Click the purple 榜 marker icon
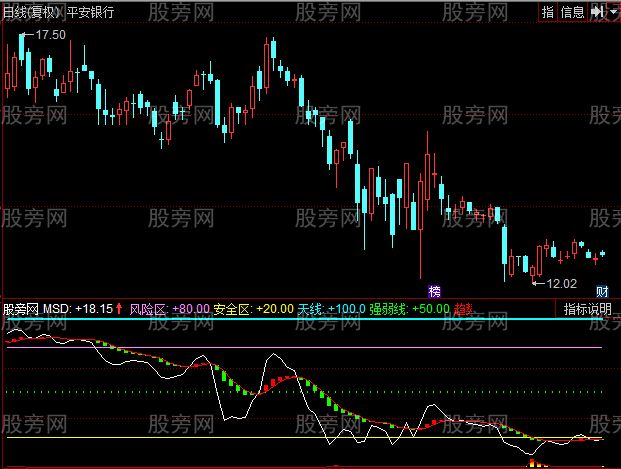This screenshot has width=621, height=469. pos(434,292)
